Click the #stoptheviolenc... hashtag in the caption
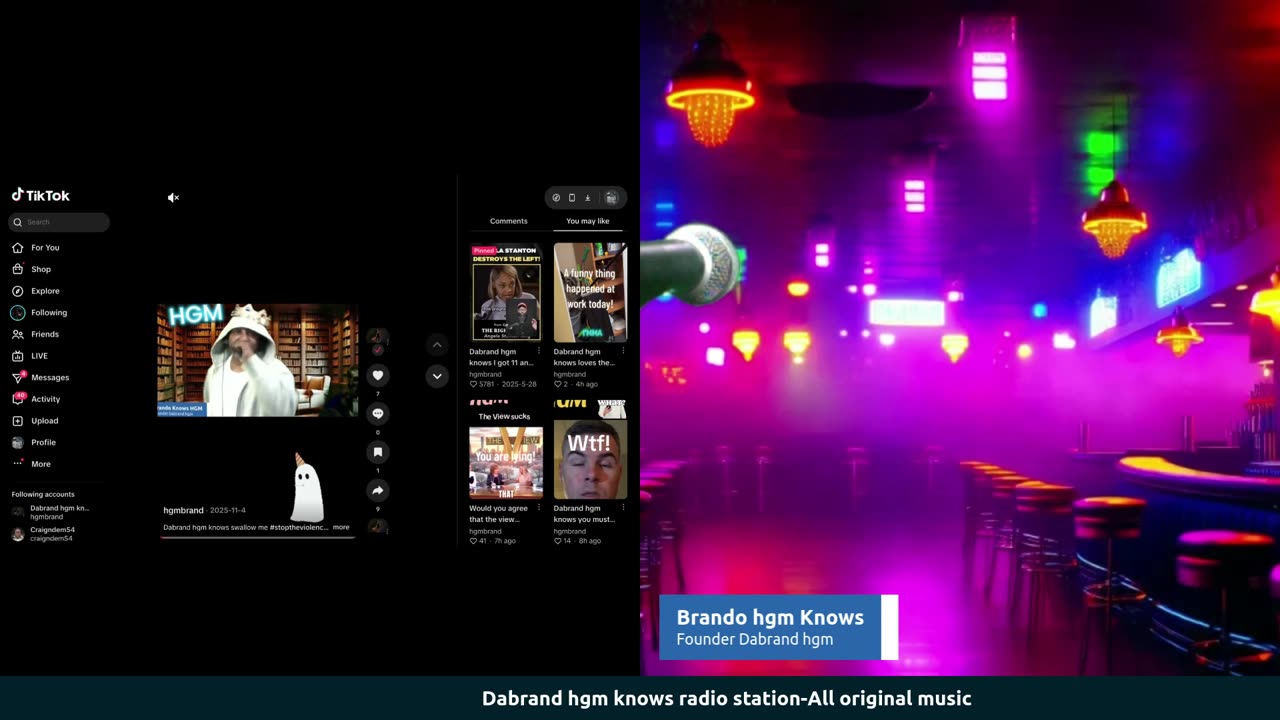This screenshot has height=720, width=1280. point(299,527)
